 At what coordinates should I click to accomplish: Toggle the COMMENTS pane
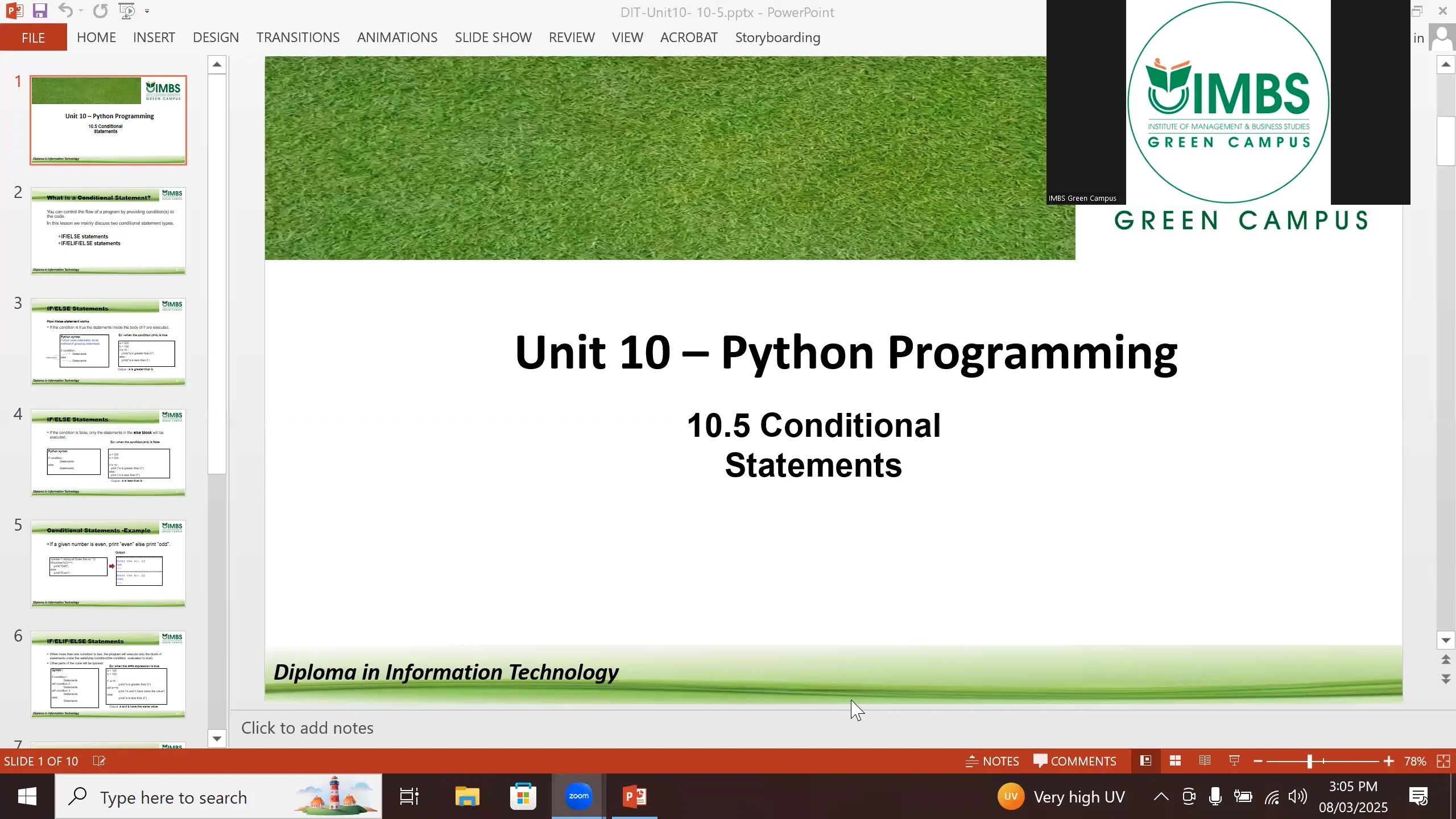pyautogui.click(x=1075, y=761)
